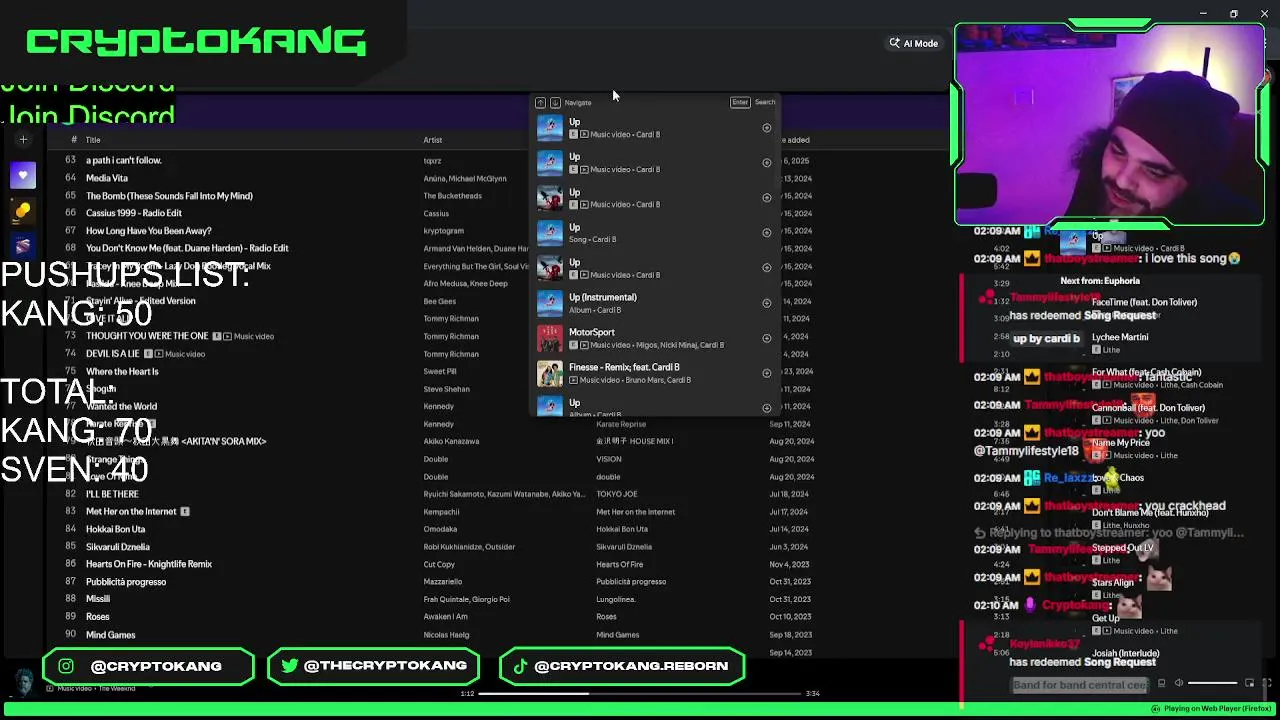This screenshot has width=1280, height=720.
Task: Select "Finesse - Remix; feat. Cardi B" result
Action: pyautogui.click(x=655, y=373)
